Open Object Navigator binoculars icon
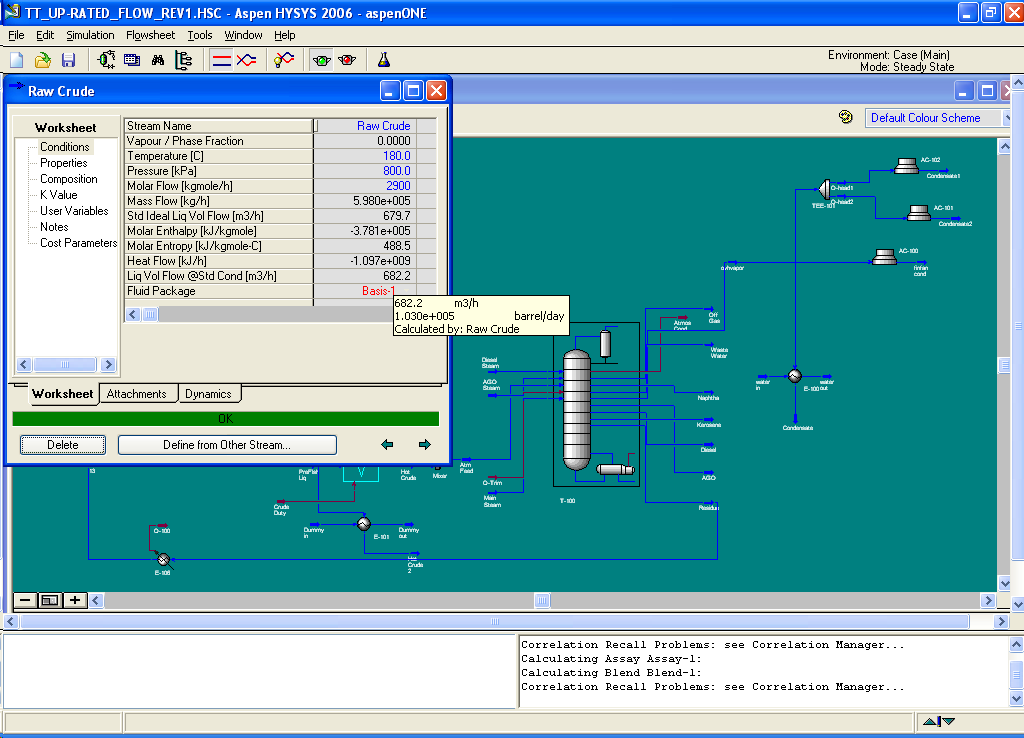This screenshot has height=738, width=1024. [158, 61]
